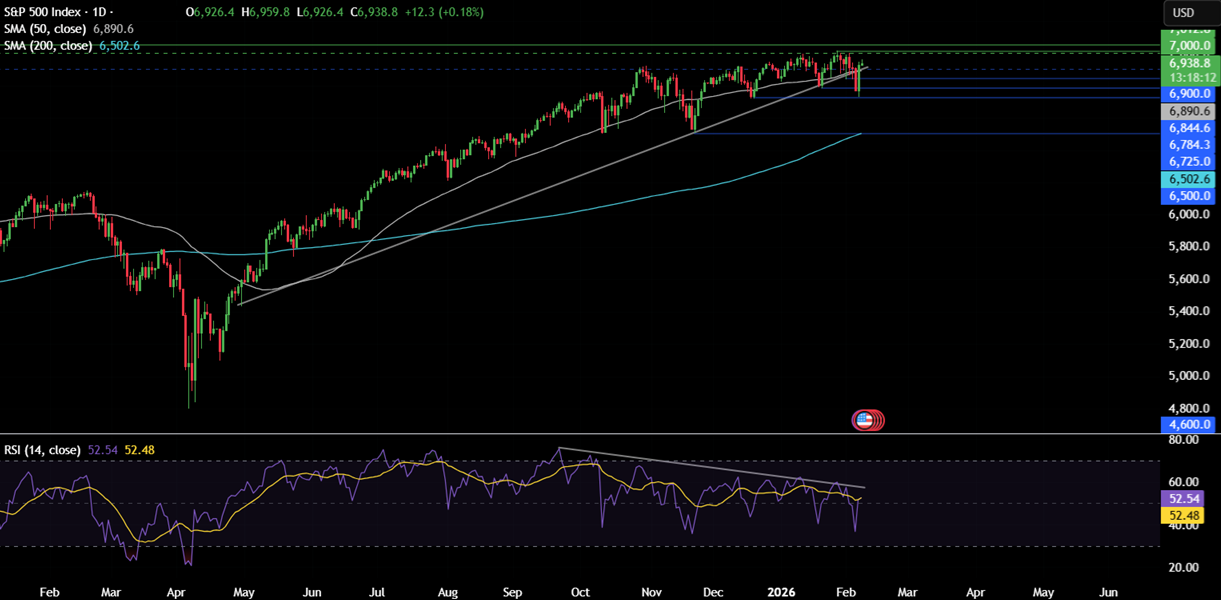The width and height of the screenshot is (1221, 600).
Task: Click the 7,000.0 green resistance price label
Action: pyautogui.click(x=1188, y=46)
